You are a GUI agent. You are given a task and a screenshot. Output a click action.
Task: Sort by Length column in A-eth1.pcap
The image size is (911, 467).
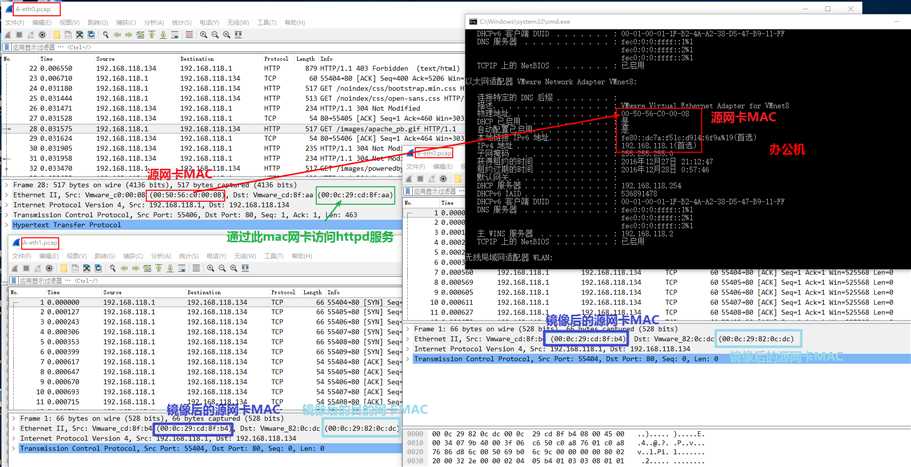[314, 293]
